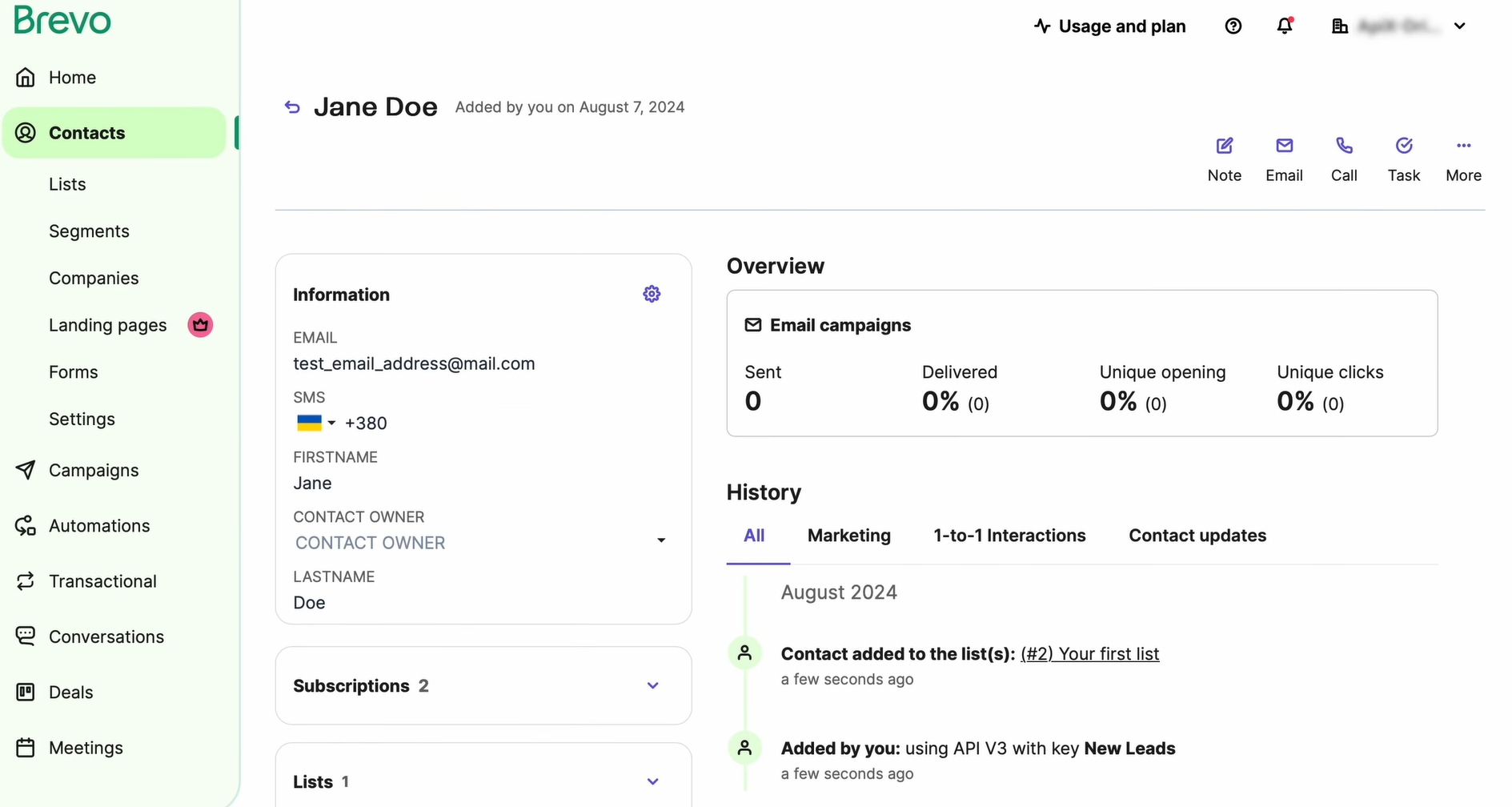Click the email address field value
This screenshot has height=807, width=1512.
click(414, 364)
